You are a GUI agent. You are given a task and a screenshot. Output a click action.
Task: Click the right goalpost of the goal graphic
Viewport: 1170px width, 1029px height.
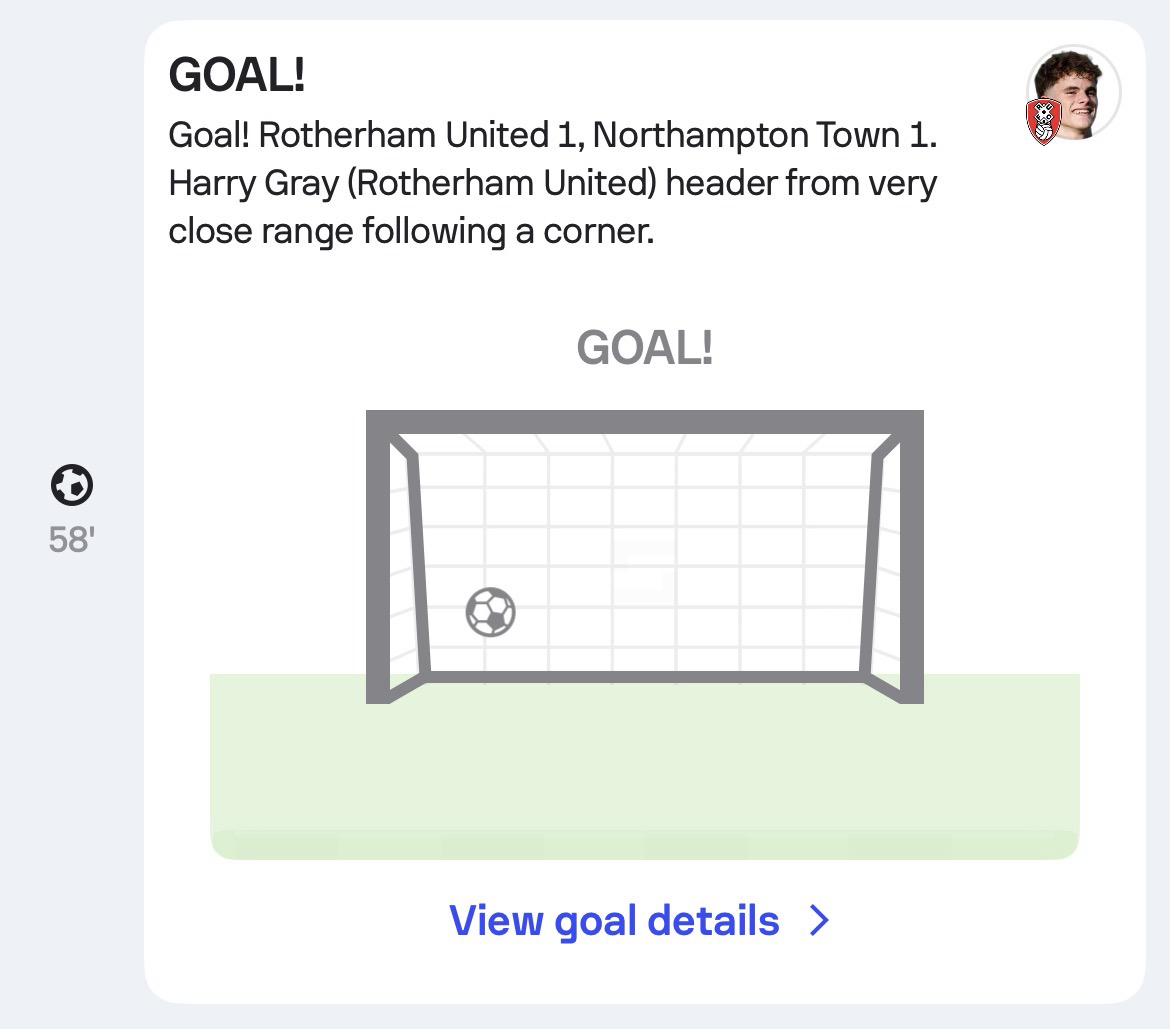(x=912, y=560)
